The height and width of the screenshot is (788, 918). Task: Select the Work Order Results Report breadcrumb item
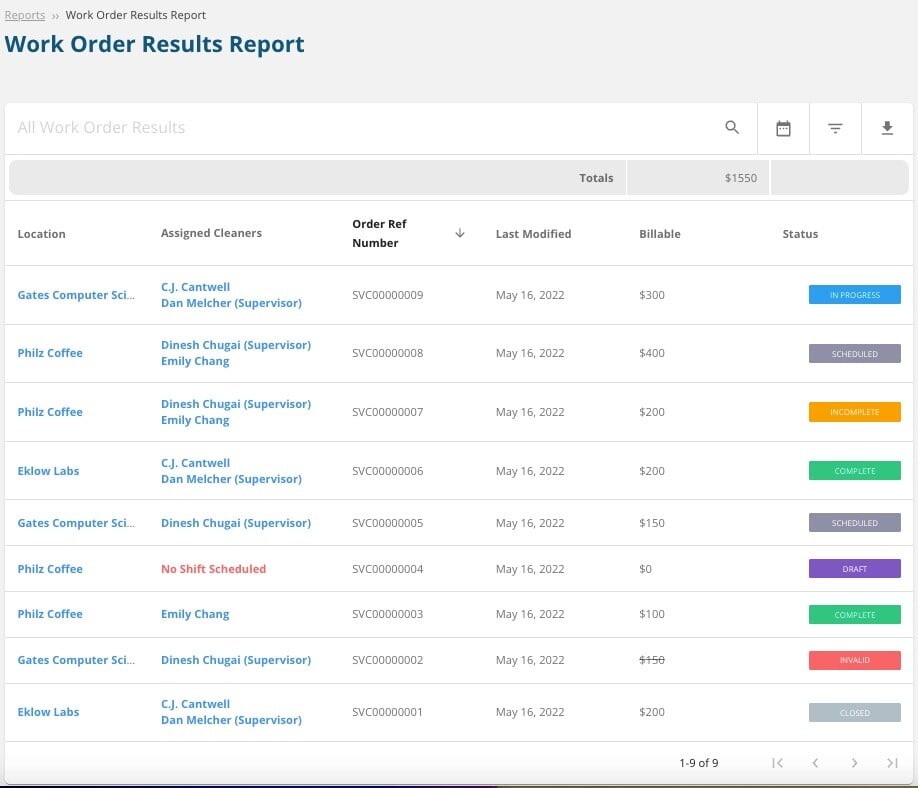[x=136, y=14]
